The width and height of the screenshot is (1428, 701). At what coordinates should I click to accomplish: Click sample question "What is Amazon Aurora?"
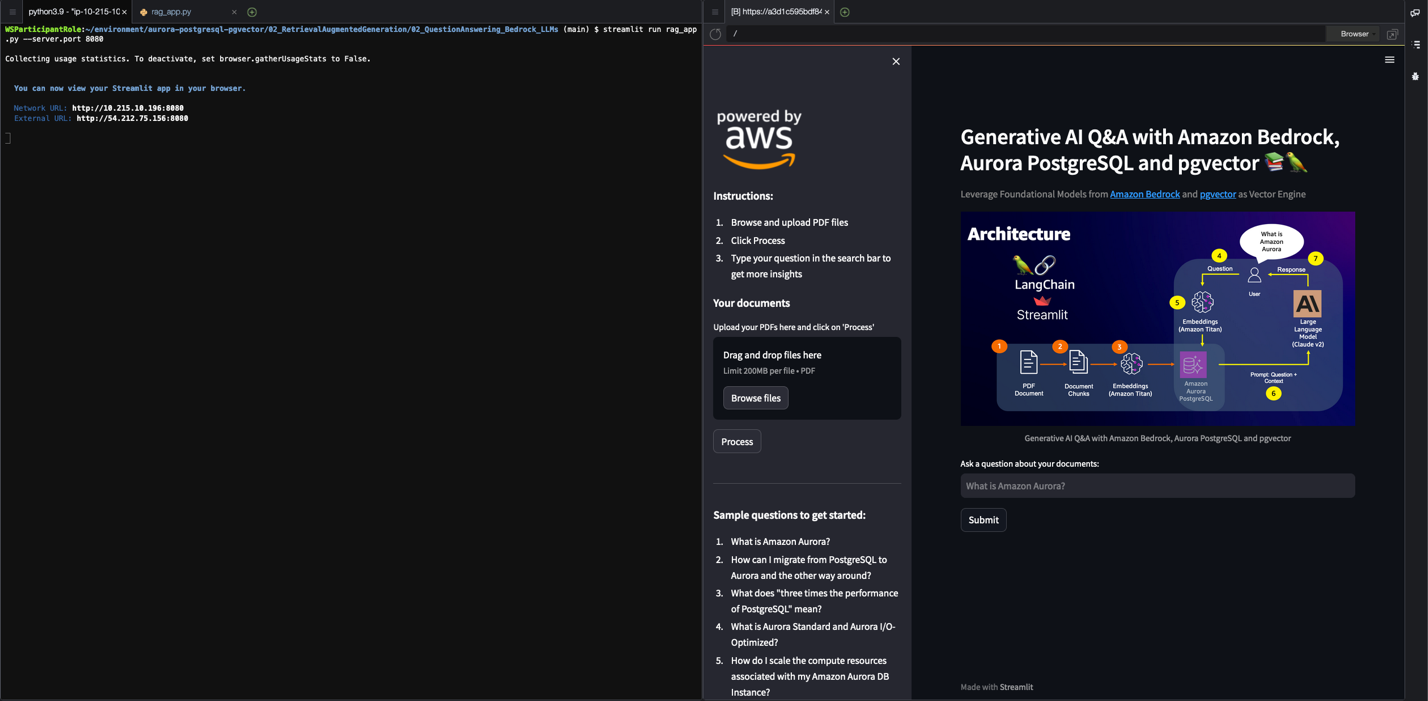click(780, 542)
